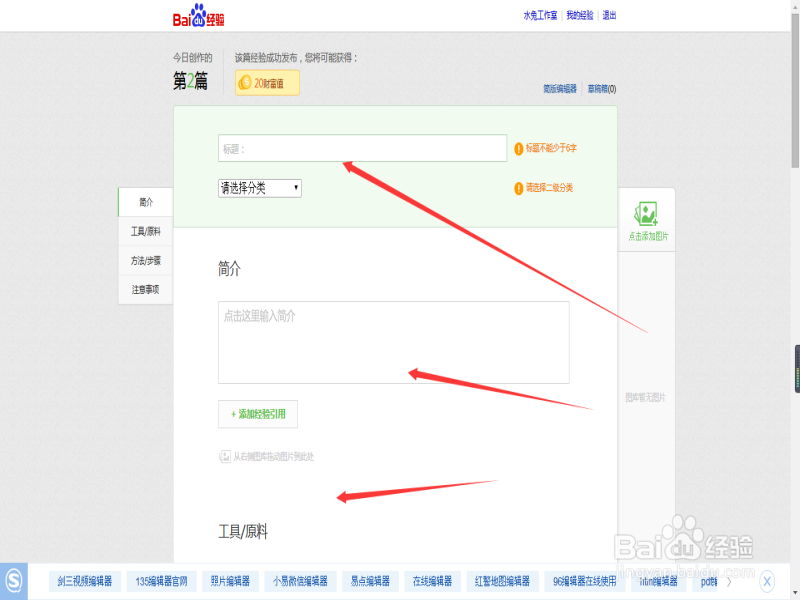Open the 草稿箱(0) drafts link

(x=602, y=89)
